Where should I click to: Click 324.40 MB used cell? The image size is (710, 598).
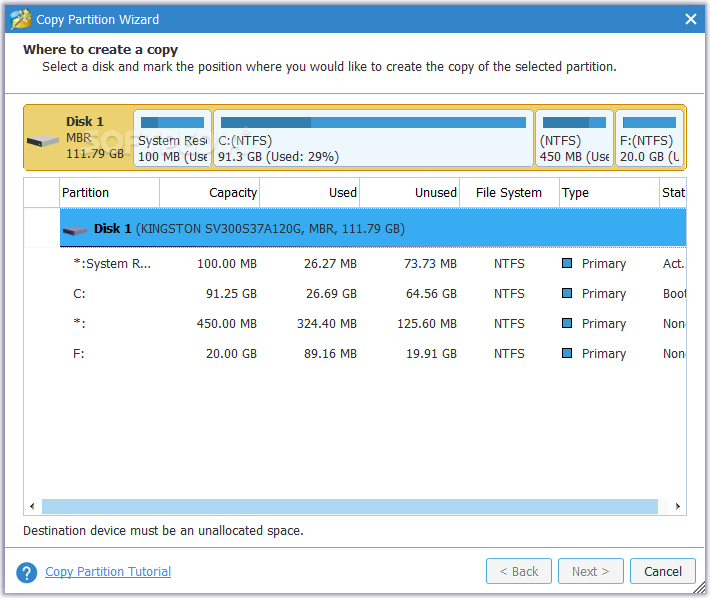click(327, 323)
